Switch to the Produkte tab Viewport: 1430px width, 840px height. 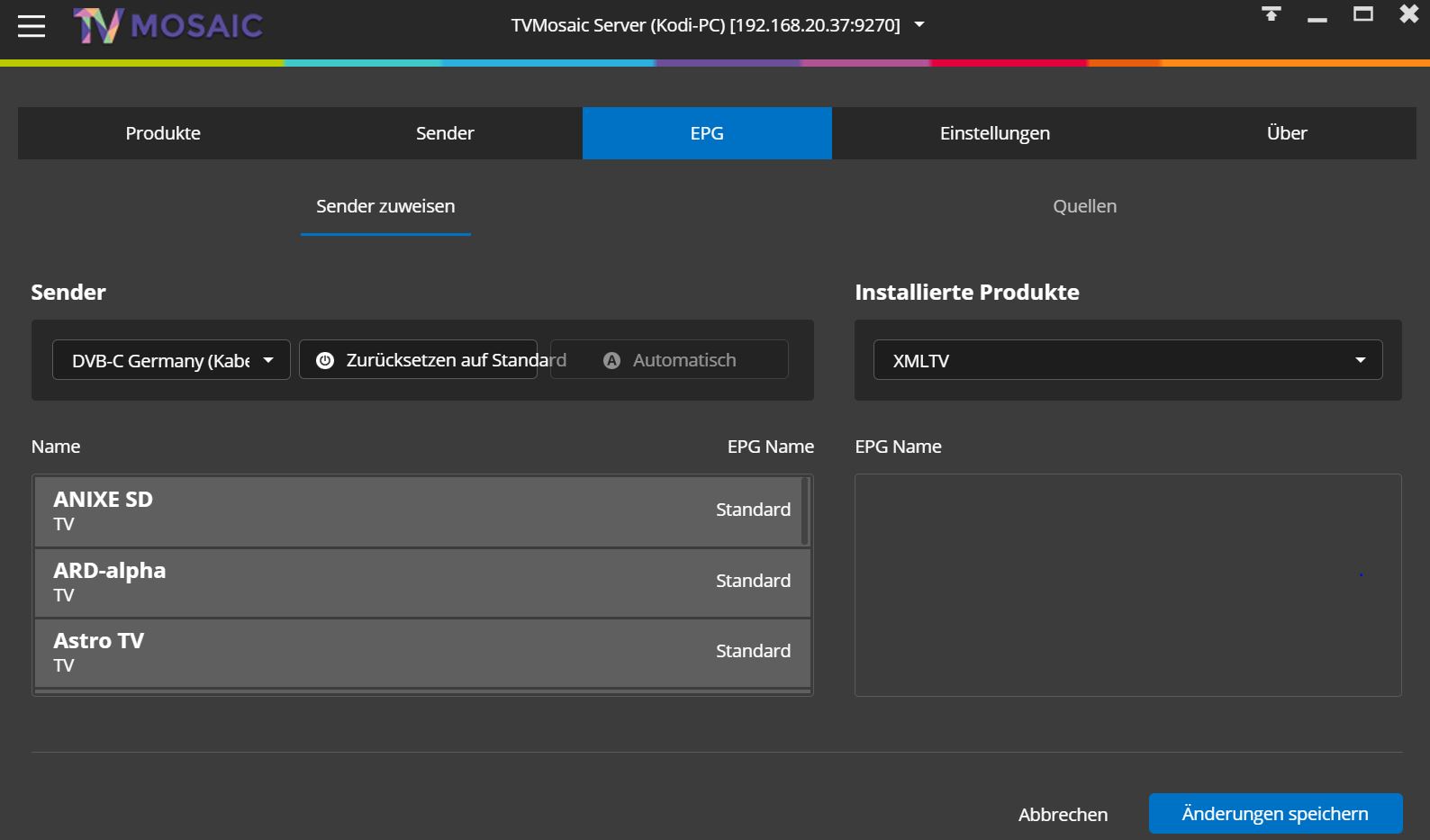(x=163, y=133)
